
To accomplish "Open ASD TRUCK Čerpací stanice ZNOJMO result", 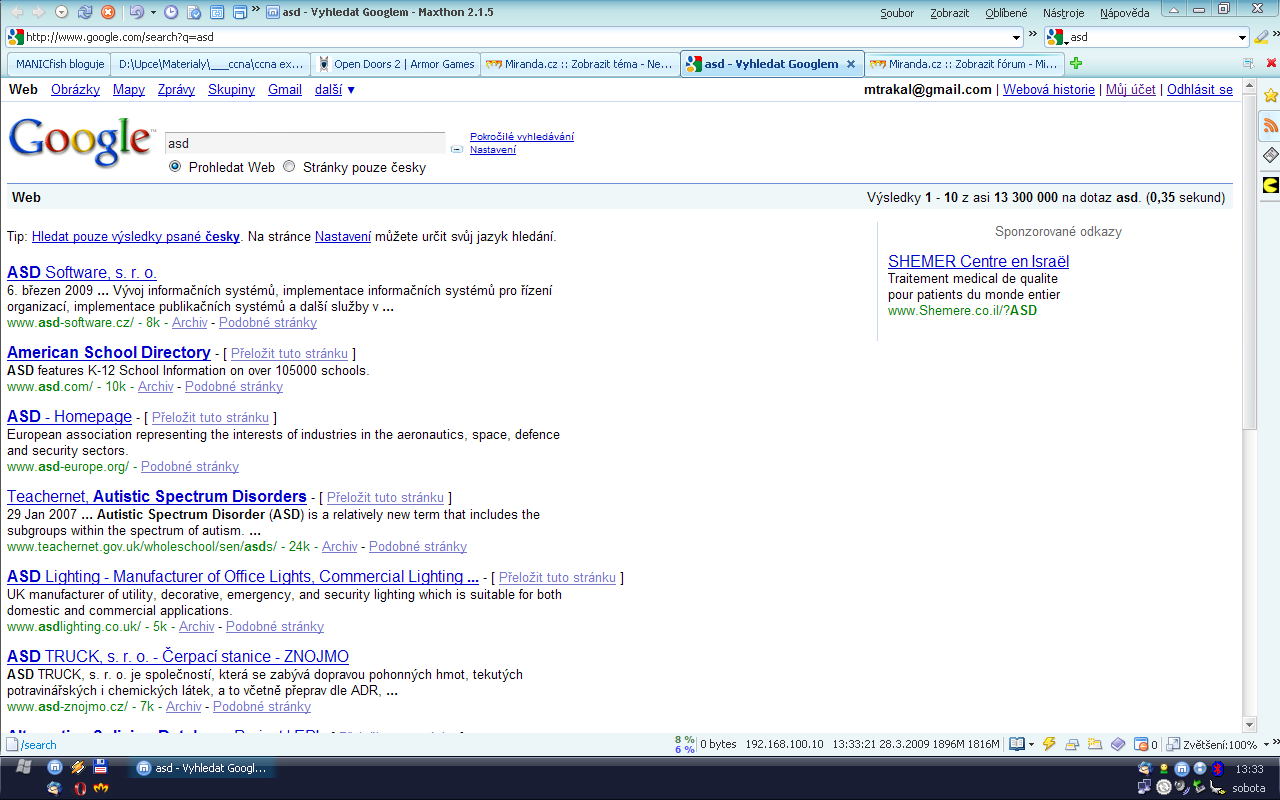I will click(x=178, y=656).
